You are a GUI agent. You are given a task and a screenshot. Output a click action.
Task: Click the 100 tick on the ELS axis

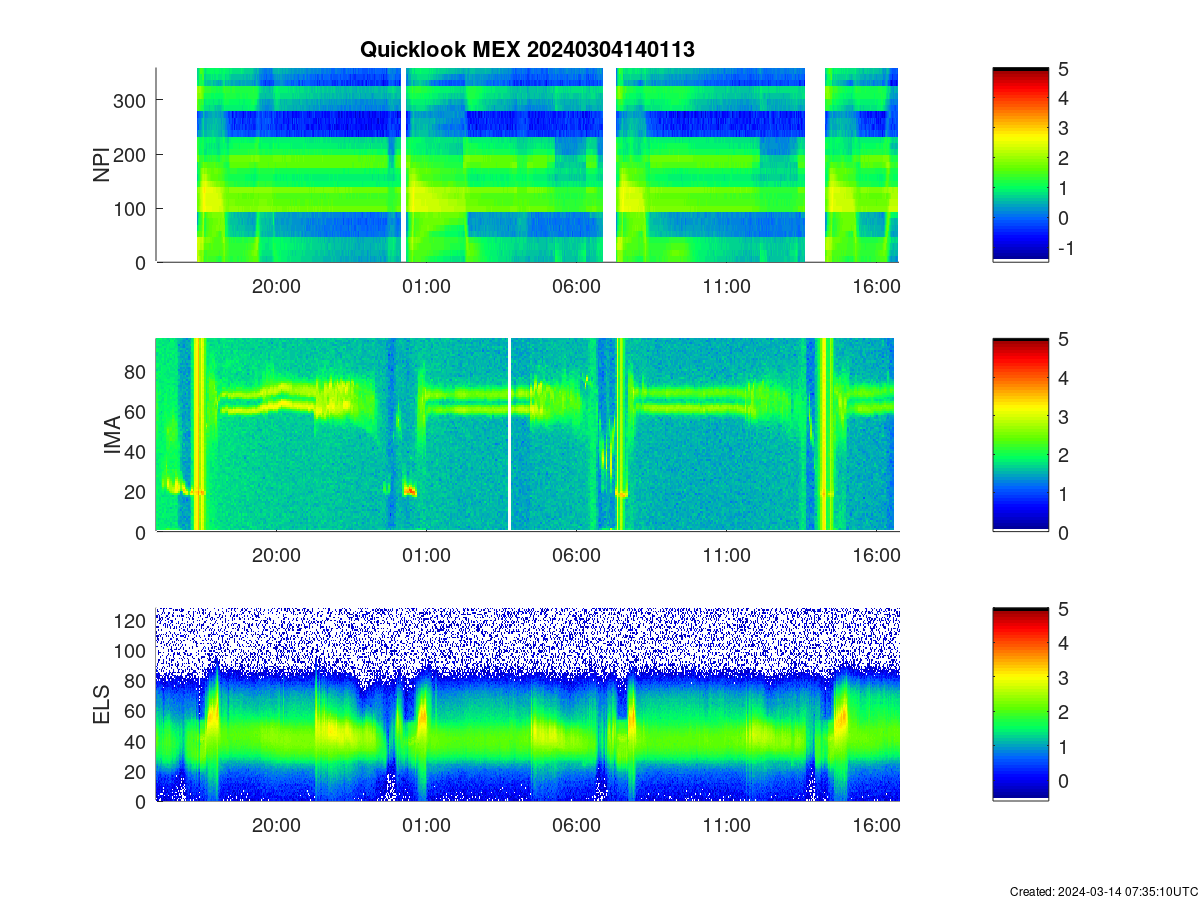click(130, 651)
